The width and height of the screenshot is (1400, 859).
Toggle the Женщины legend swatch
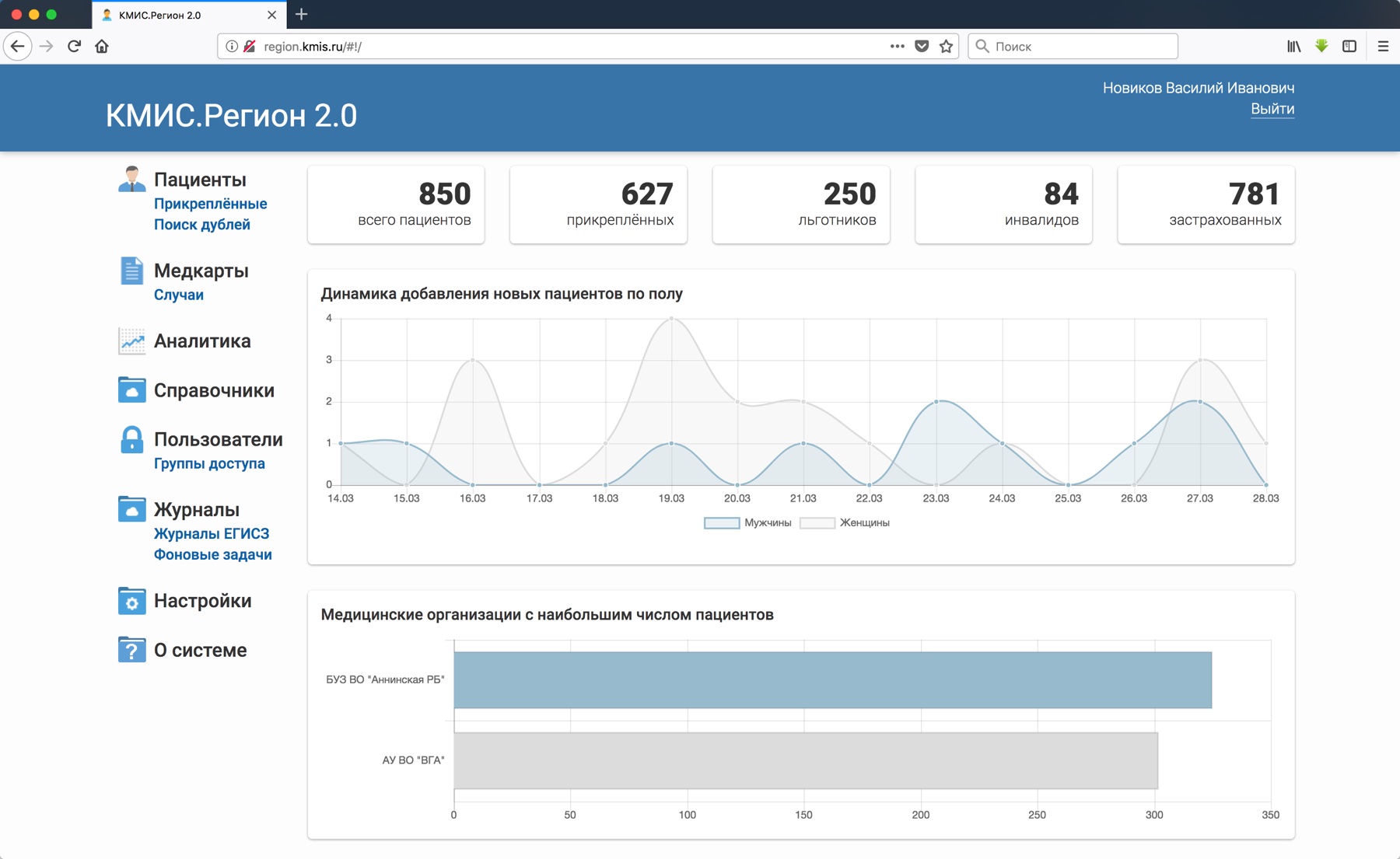(x=817, y=523)
